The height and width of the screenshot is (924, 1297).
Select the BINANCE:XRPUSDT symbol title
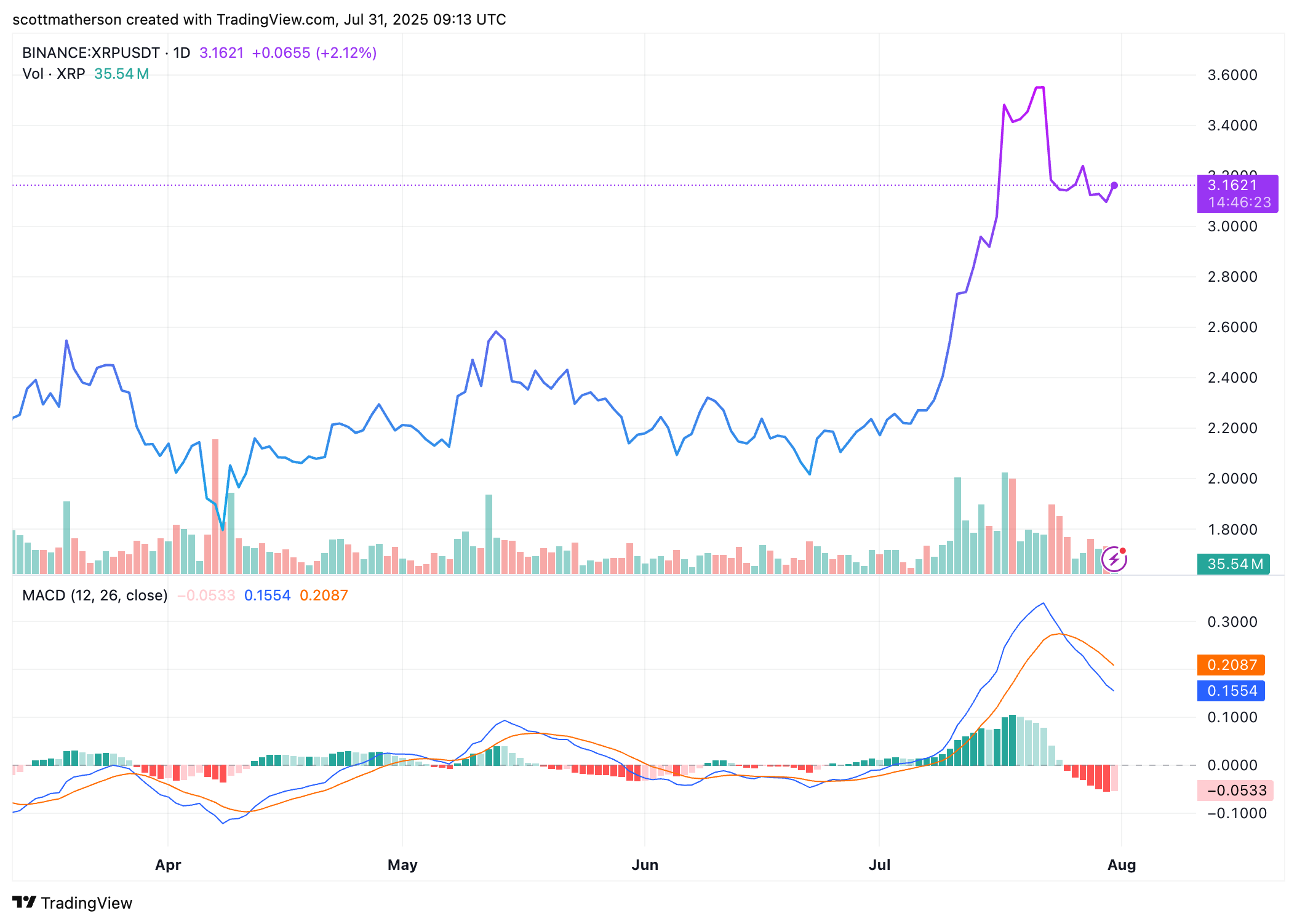[x=91, y=53]
